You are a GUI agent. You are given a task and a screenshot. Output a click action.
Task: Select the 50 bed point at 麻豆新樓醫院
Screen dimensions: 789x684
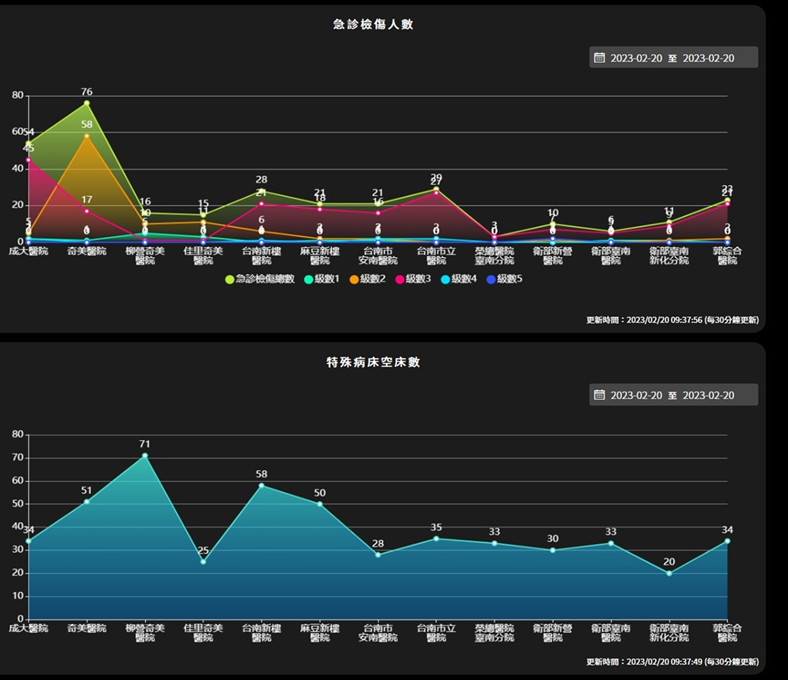[320, 504]
